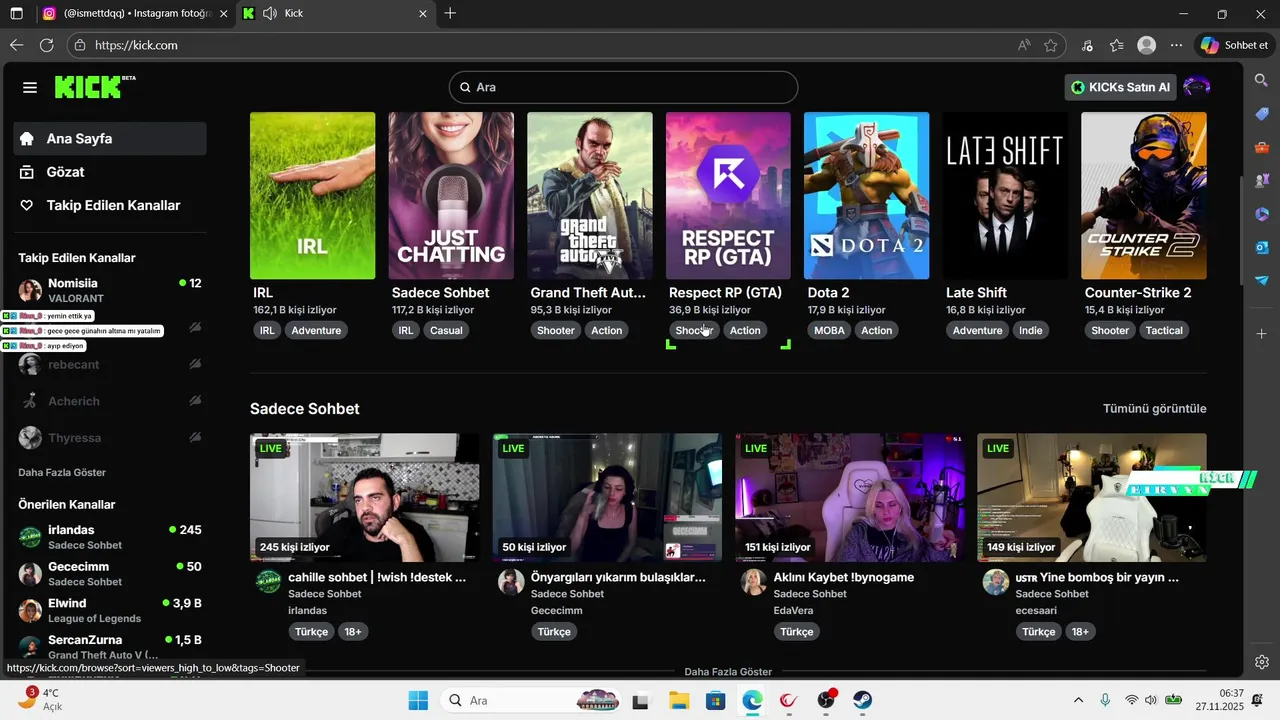
Task: Open Just Chatting category cover
Action: tap(451, 195)
